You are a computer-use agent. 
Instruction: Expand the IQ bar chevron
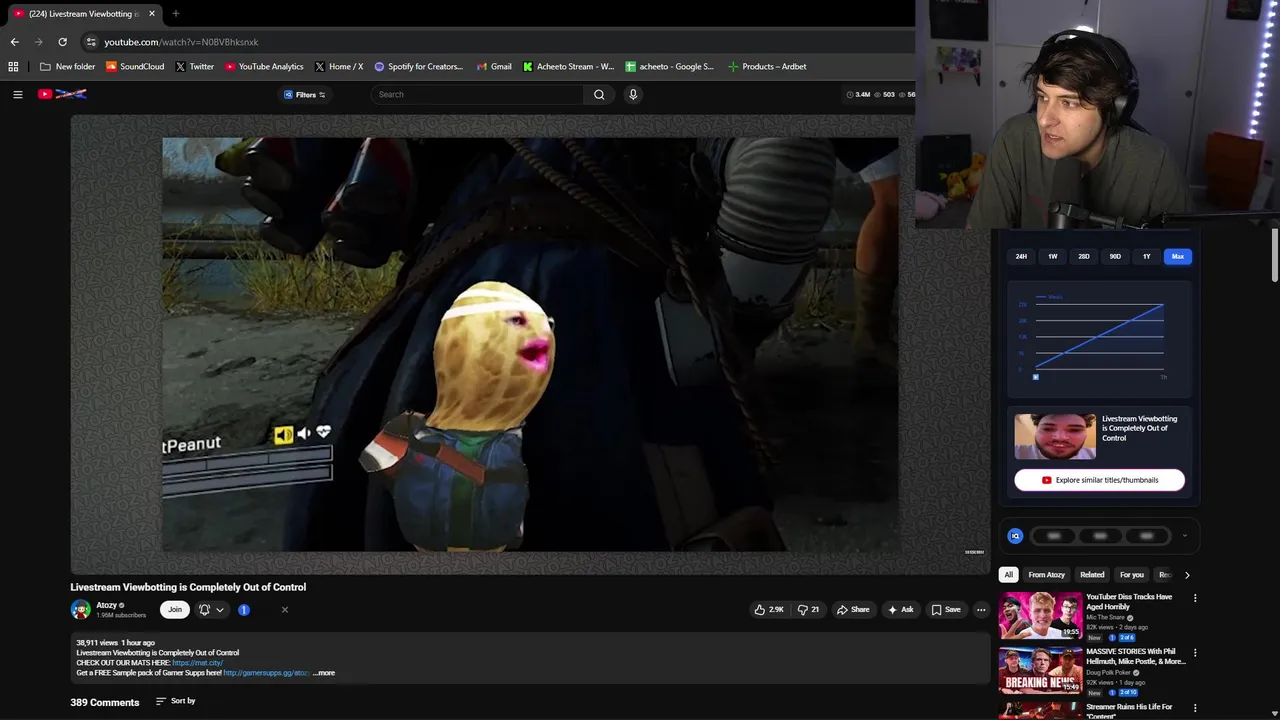[x=1184, y=536]
